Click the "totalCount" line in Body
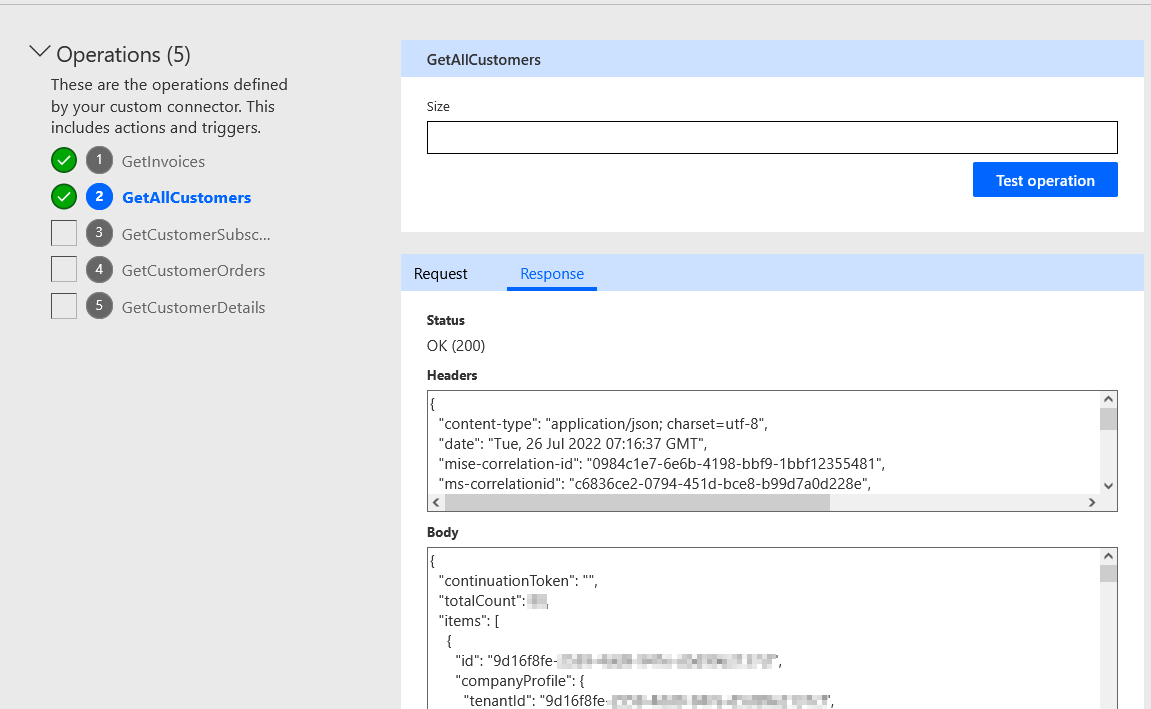This screenshot has height=709, width=1151. (x=493, y=601)
